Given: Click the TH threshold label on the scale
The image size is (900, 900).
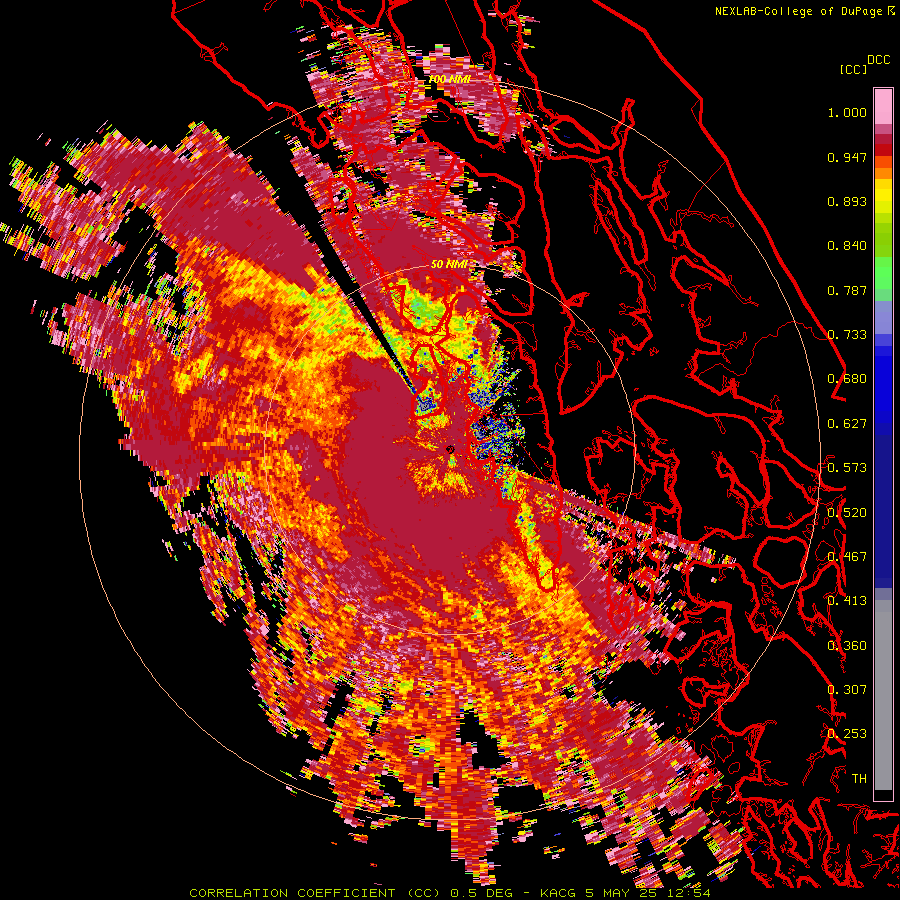Looking at the screenshot, I should pyautogui.click(x=859, y=778).
